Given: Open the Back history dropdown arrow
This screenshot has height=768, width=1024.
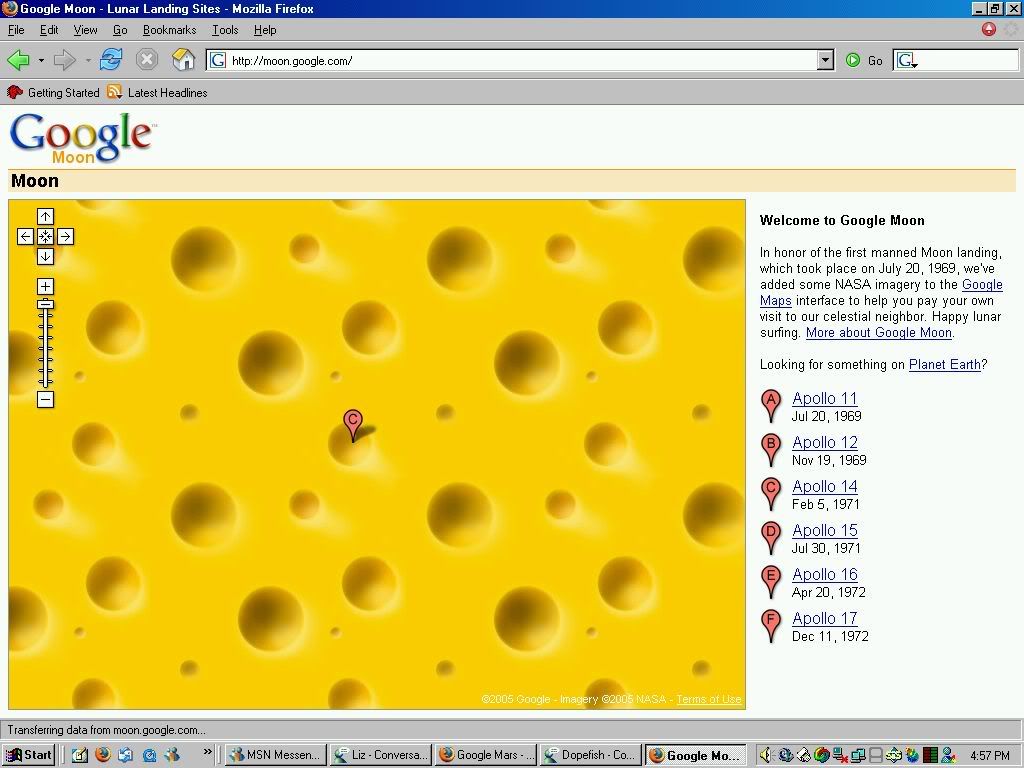Looking at the screenshot, I should pyautogui.click(x=41, y=61).
